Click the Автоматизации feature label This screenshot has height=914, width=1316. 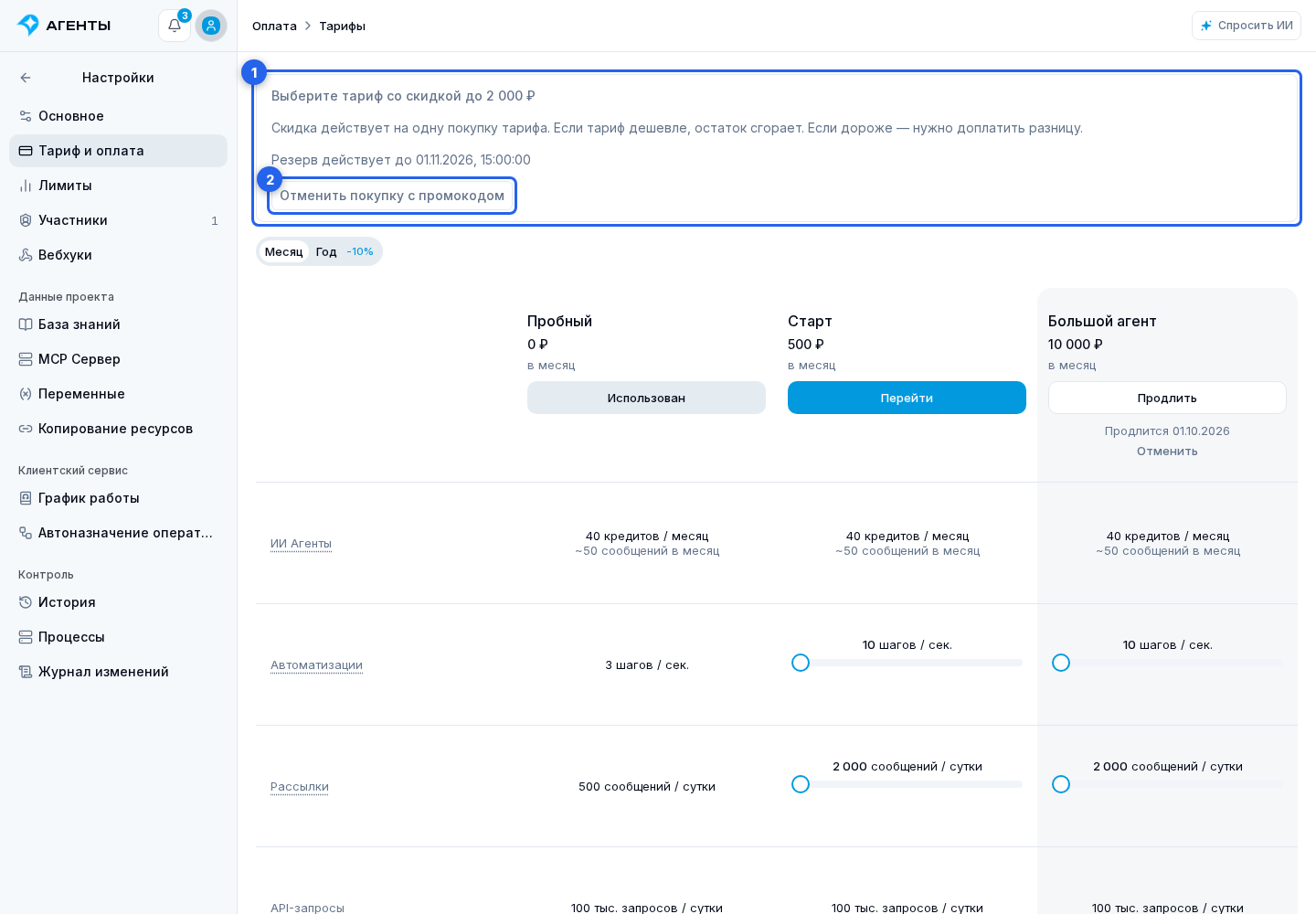pos(316,665)
